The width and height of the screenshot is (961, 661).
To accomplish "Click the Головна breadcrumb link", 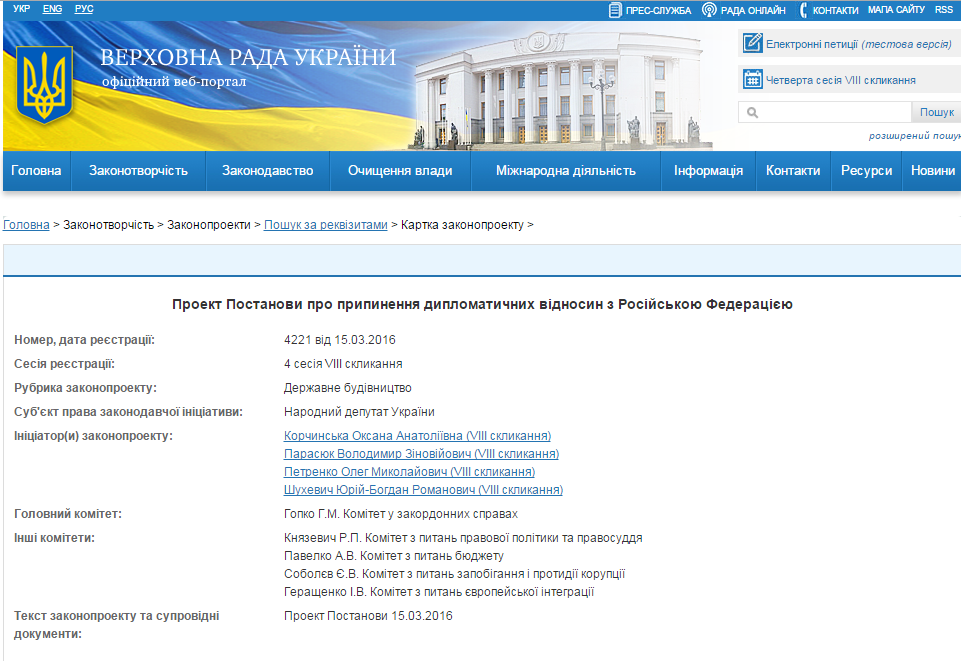I will tap(26, 225).
